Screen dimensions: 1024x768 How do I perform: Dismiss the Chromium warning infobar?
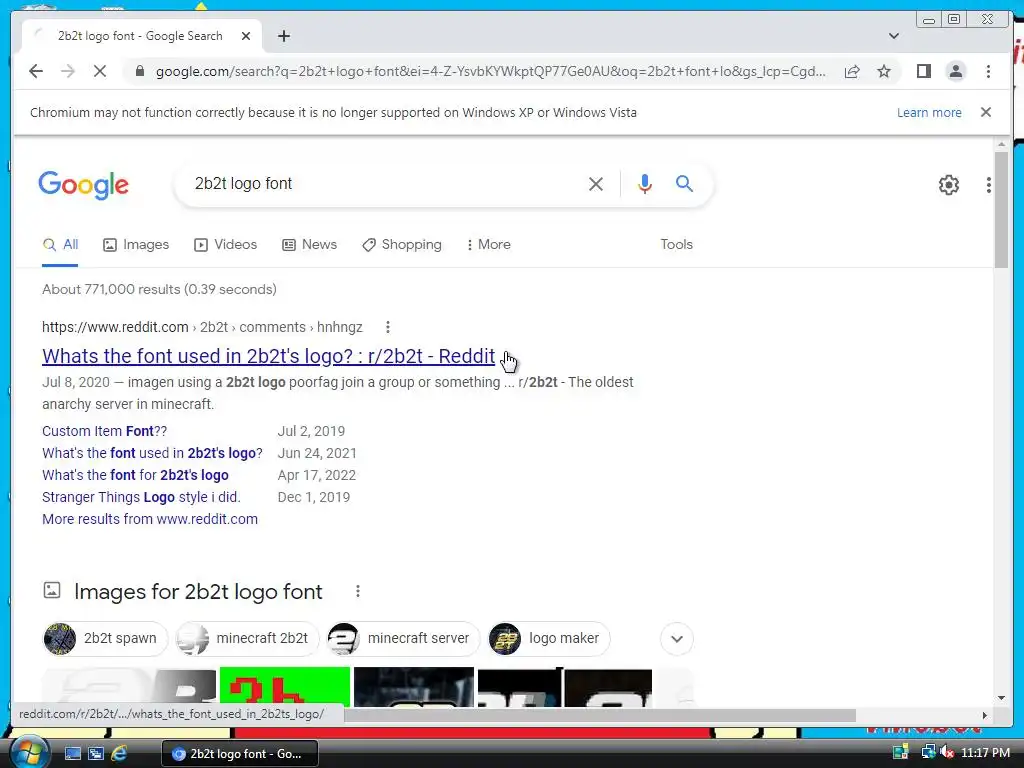tap(986, 112)
